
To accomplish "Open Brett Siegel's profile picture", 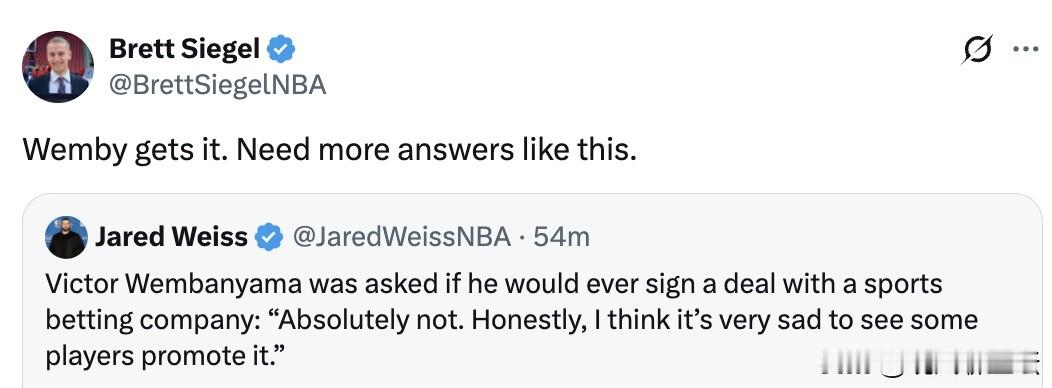I will click(58, 66).
